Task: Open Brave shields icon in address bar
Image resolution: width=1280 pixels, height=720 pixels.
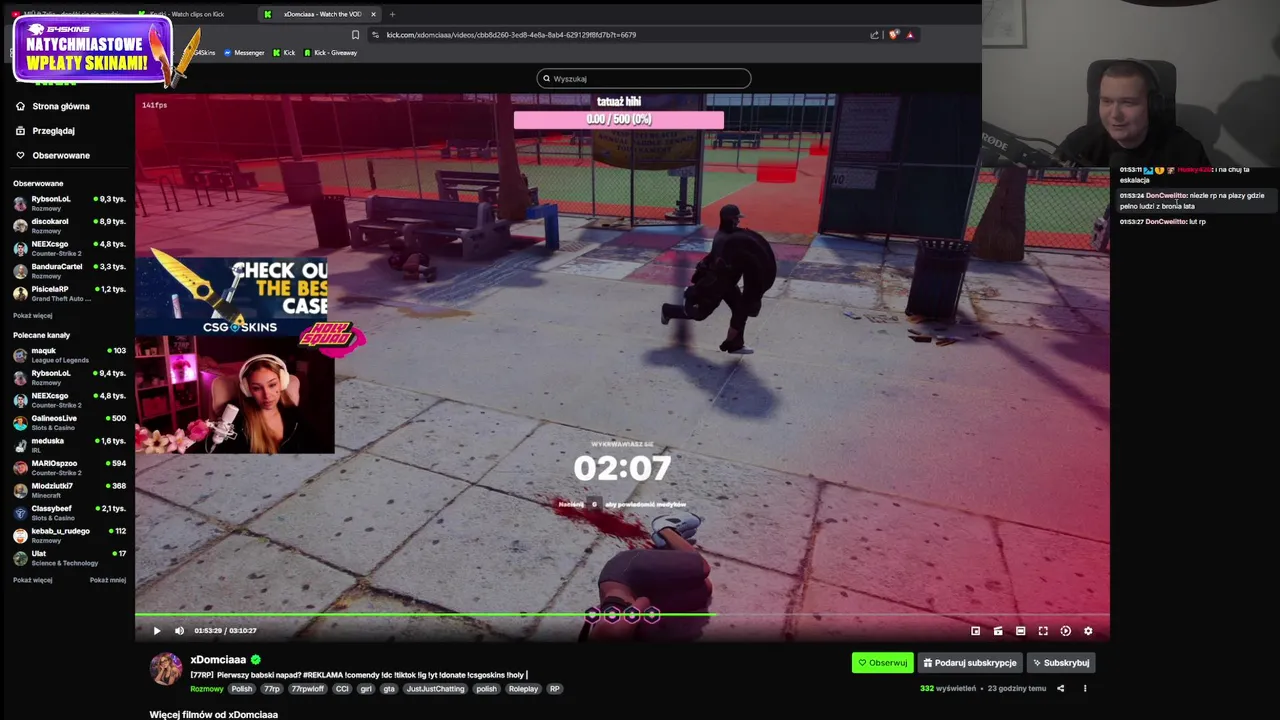Action: (894, 35)
